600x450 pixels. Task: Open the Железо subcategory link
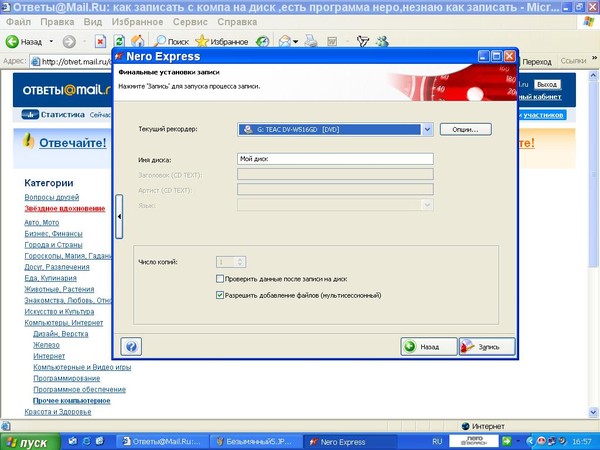coord(46,345)
